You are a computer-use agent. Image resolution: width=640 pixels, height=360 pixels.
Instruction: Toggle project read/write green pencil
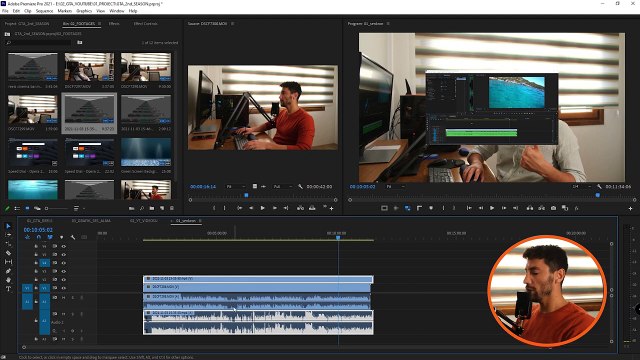(7, 208)
